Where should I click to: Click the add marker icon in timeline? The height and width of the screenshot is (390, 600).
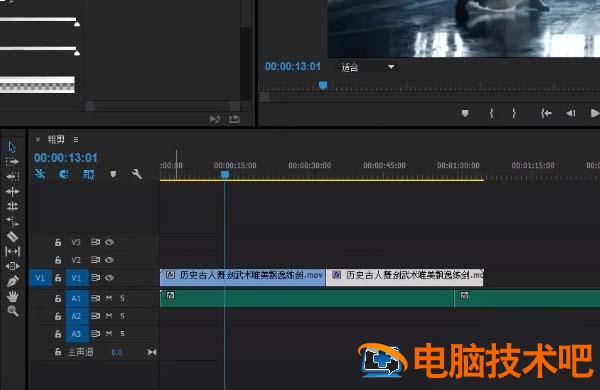coord(113,174)
